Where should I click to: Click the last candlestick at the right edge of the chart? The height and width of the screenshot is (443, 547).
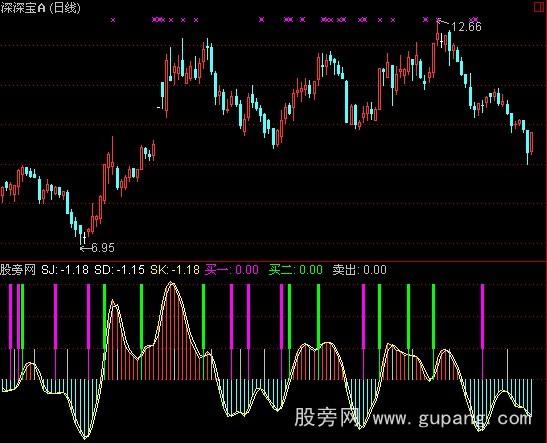[x=531, y=142]
